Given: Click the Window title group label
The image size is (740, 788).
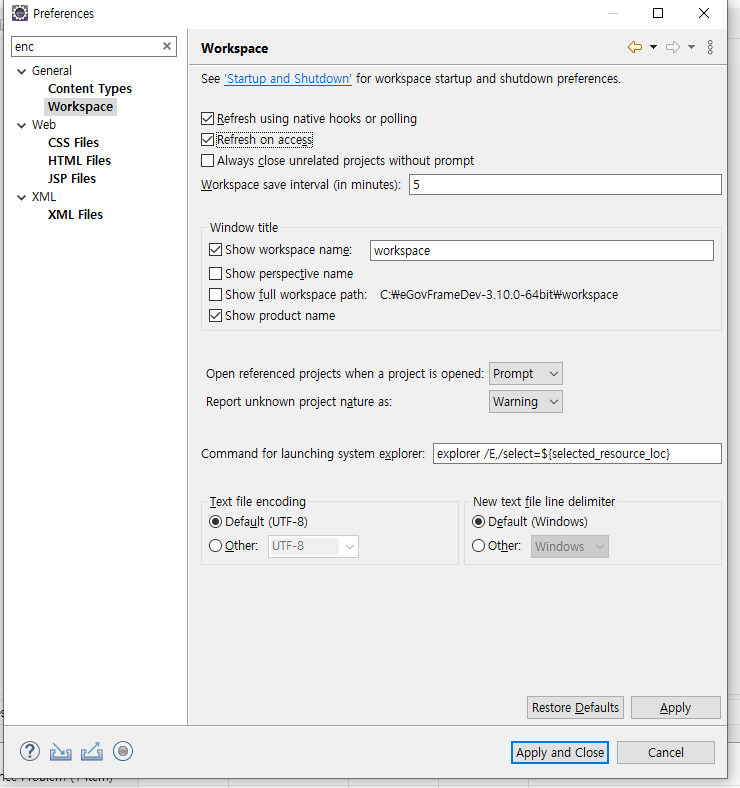Looking at the screenshot, I should point(244,228).
